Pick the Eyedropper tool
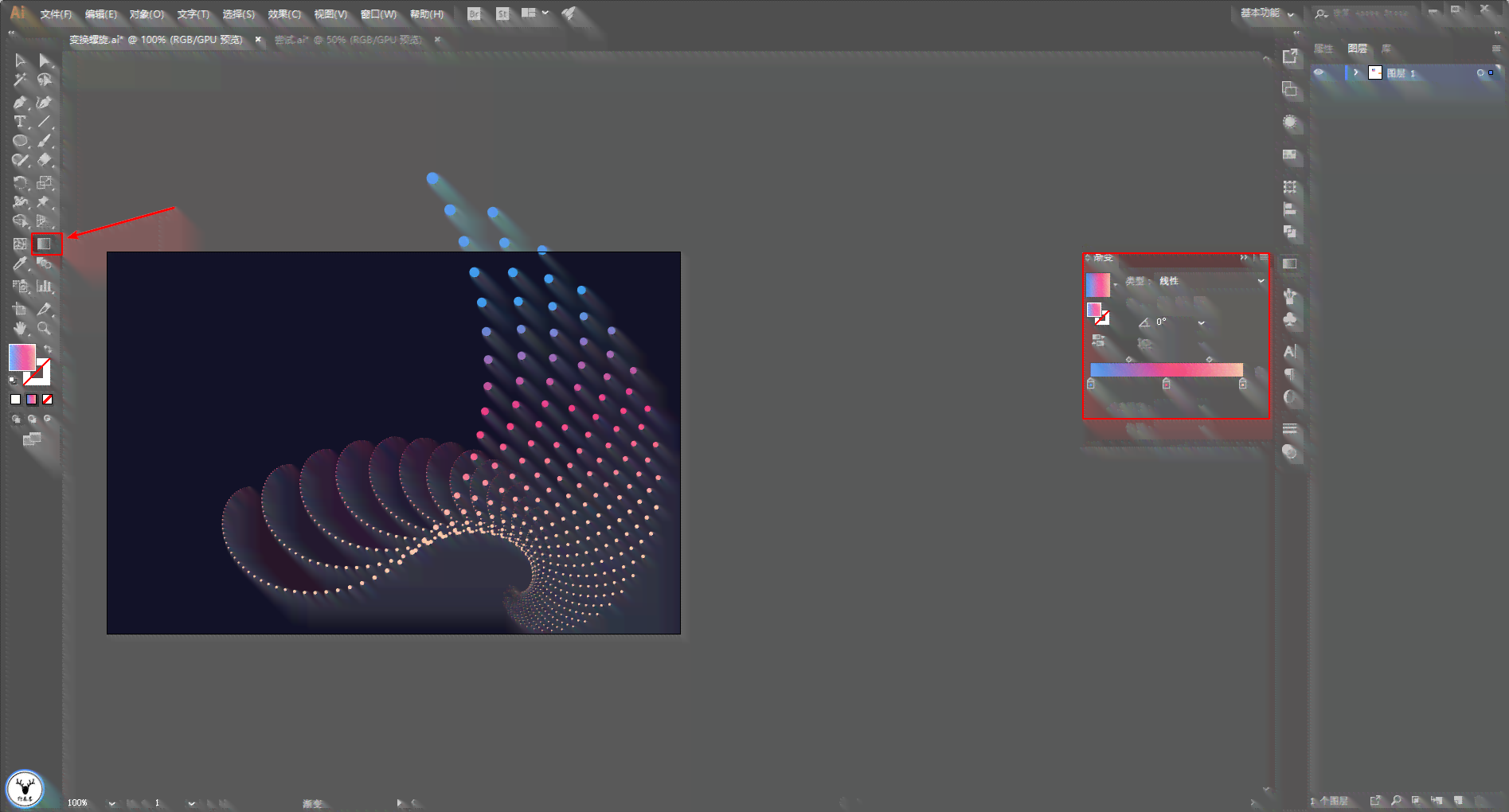Screen dimensions: 1509x812 [21, 264]
